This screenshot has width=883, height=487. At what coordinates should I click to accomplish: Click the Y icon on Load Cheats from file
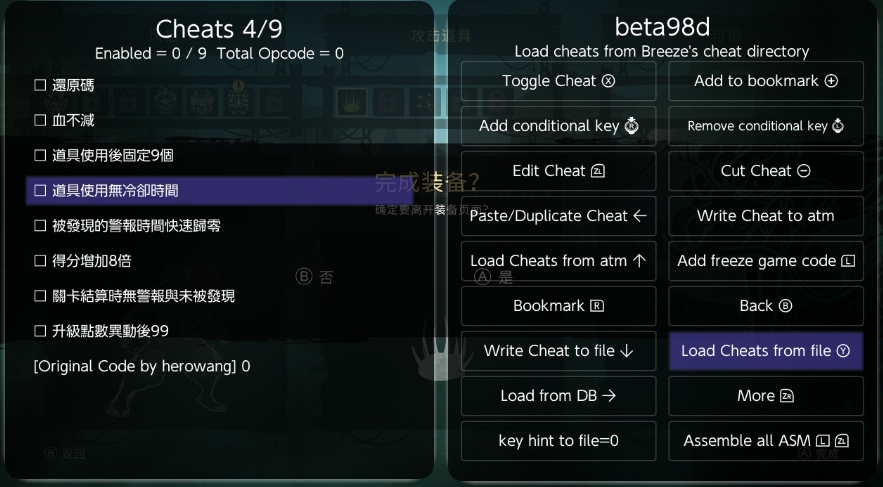pos(842,351)
